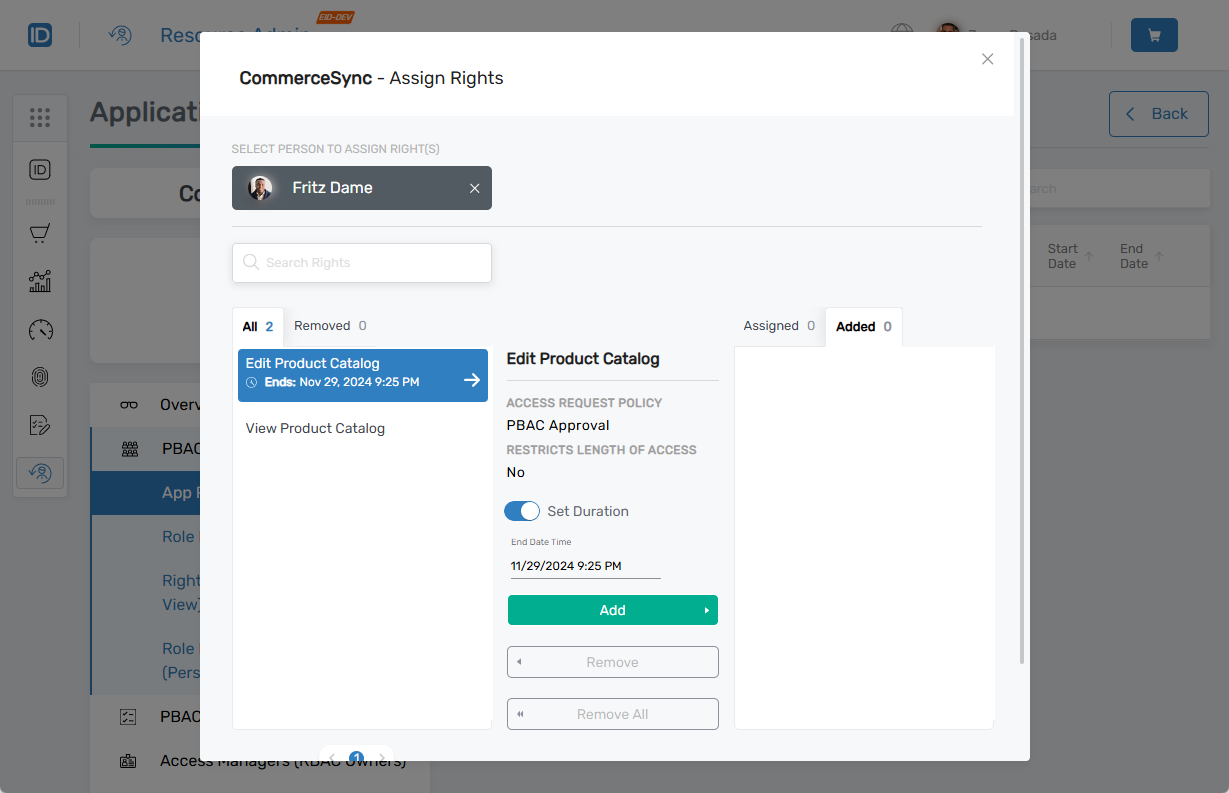Sort by Start Date column
Image resolution: width=1229 pixels, height=793 pixels.
point(1070,256)
